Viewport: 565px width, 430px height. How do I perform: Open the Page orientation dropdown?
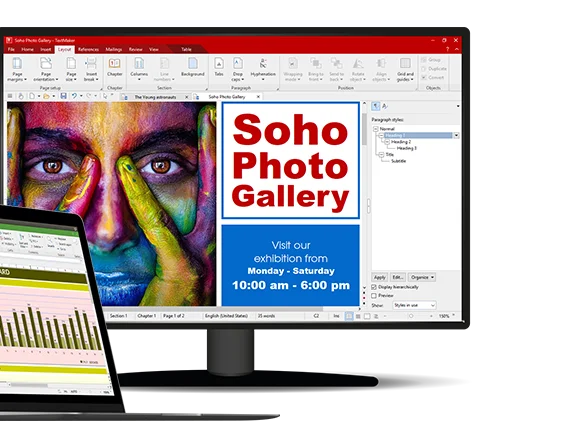46,70
